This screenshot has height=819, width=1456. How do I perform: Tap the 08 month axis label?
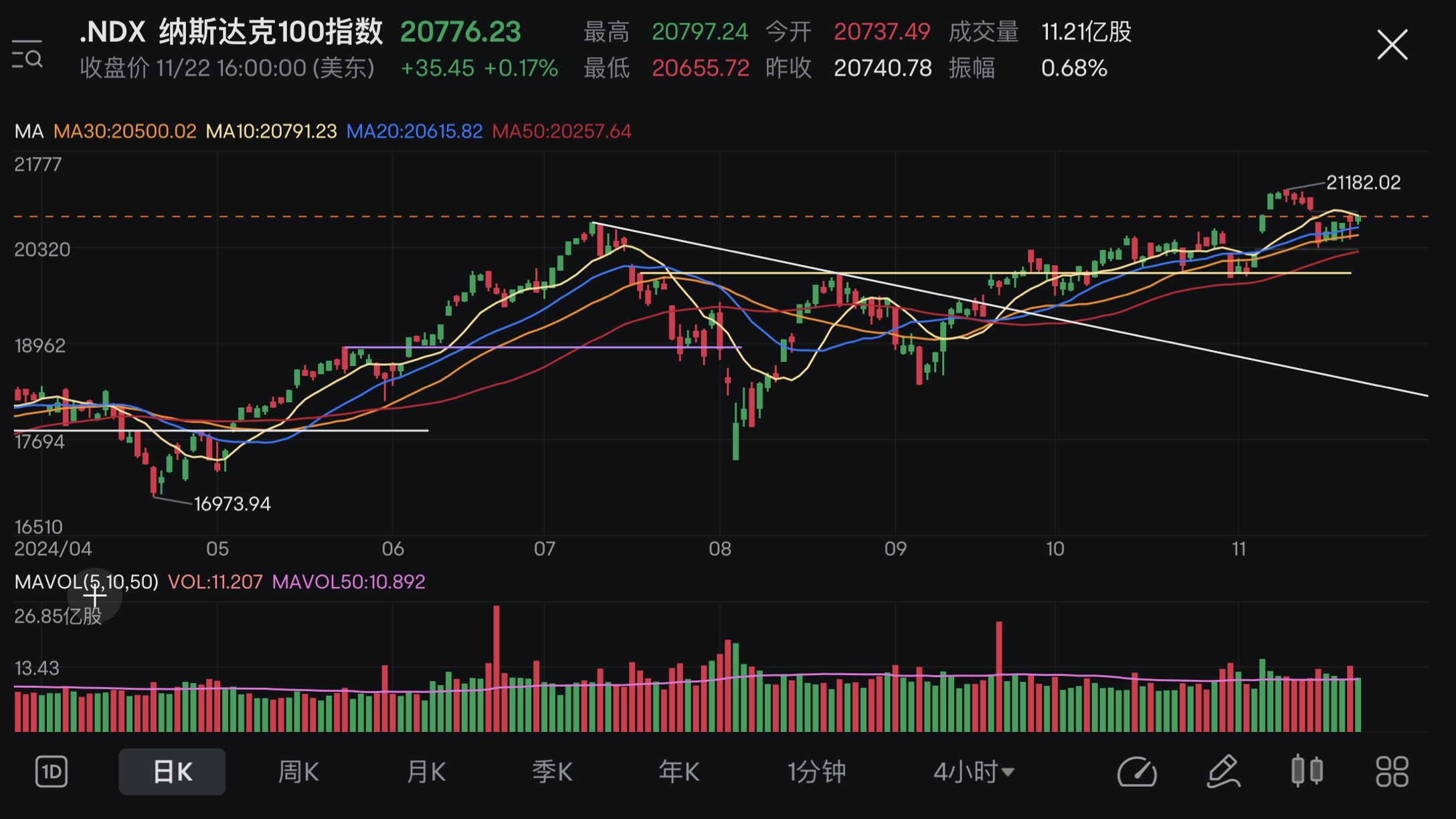[x=720, y=549]
